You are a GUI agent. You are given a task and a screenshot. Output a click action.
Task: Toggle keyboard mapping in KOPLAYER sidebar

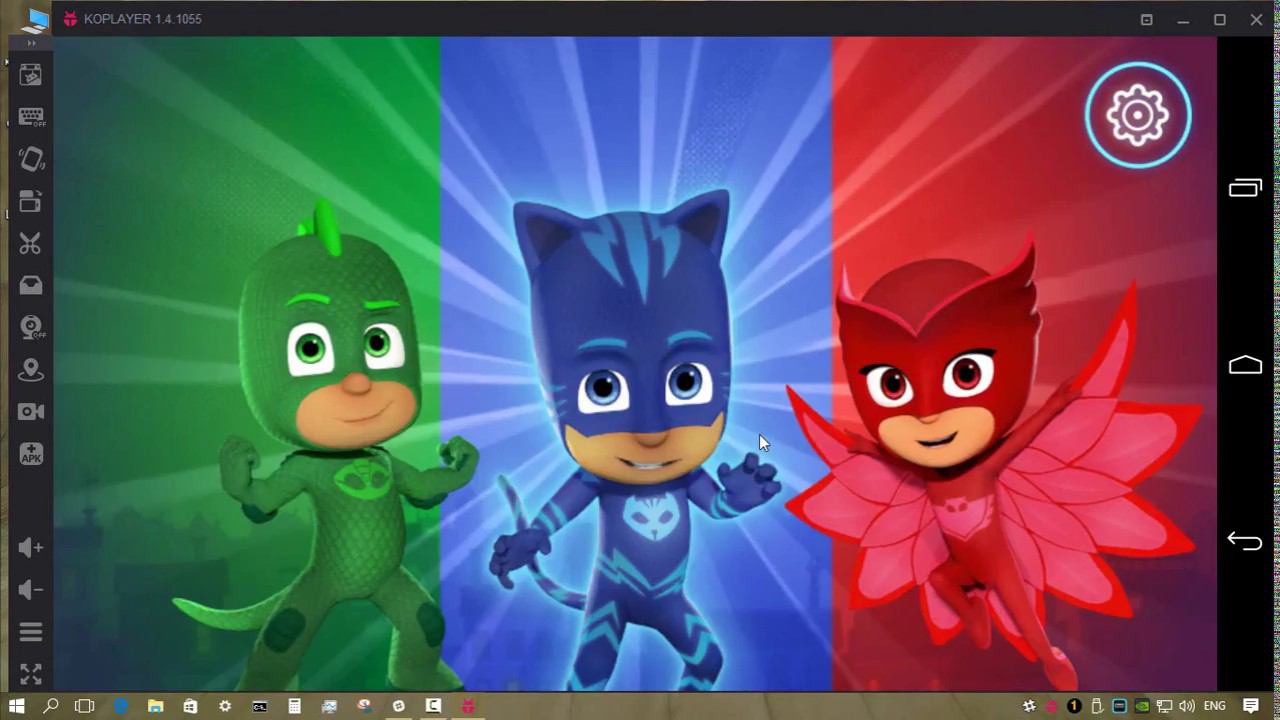pos(31,117)
